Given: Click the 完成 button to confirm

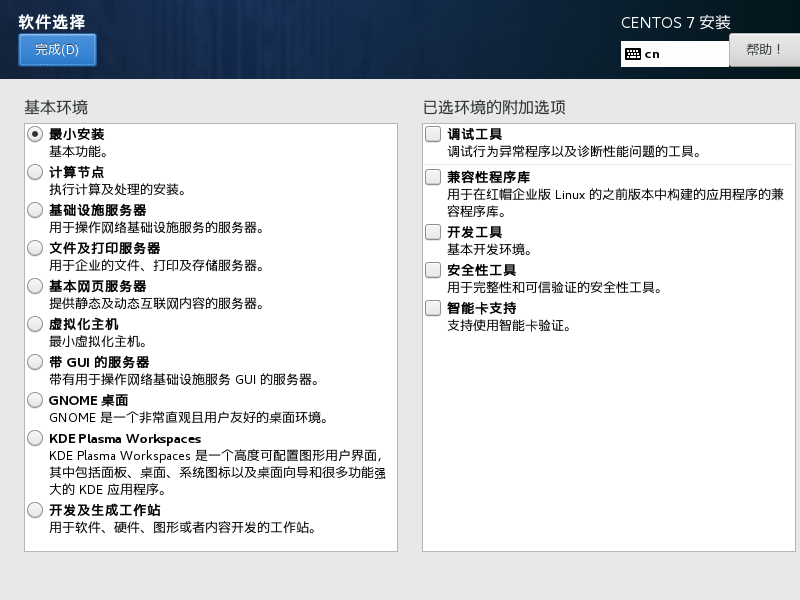Looking at the screenshot, I should click(57, 51).
